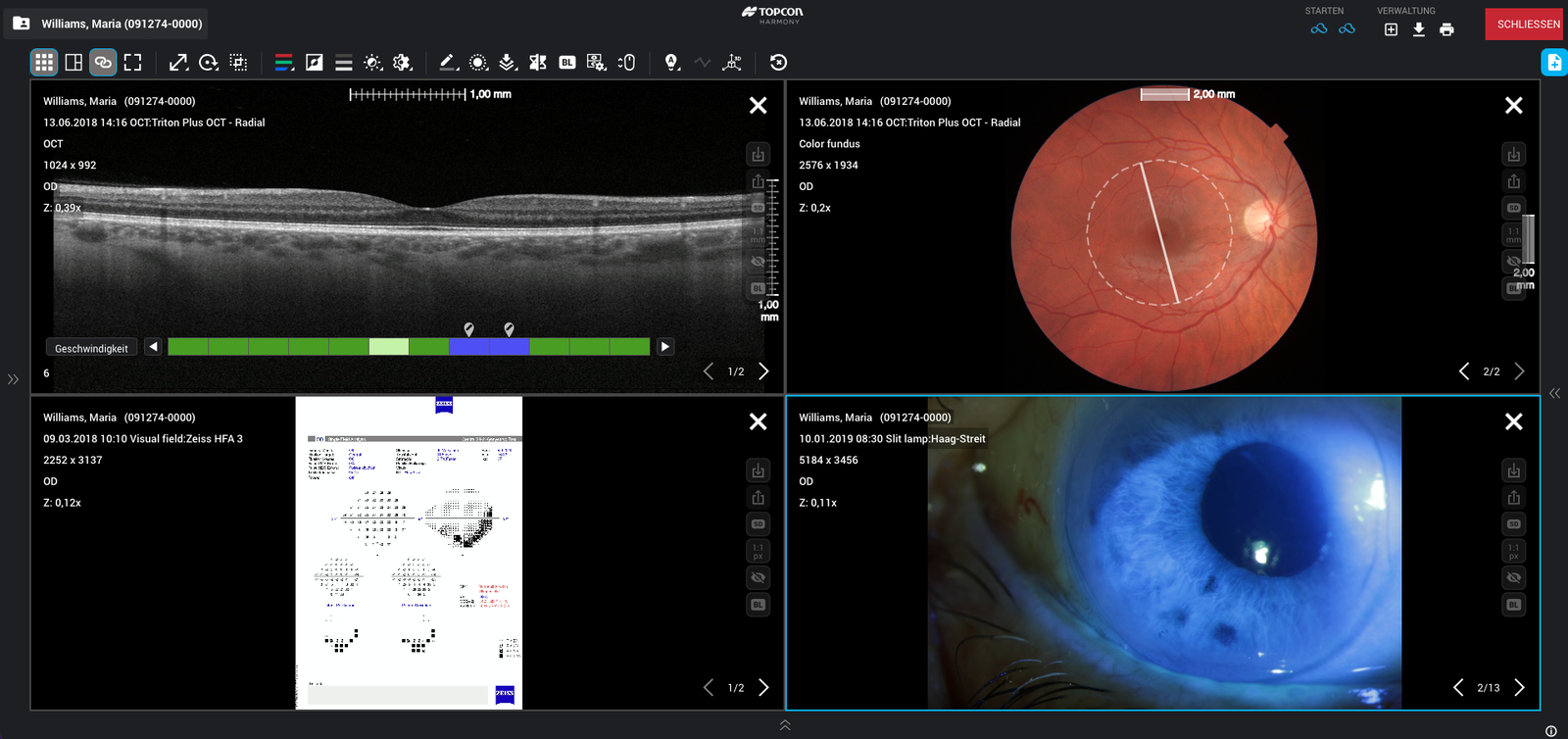This screenshot has height=739, width=1568.
Task: Open the brightness adjustment tool
Action: coord(372,63)
